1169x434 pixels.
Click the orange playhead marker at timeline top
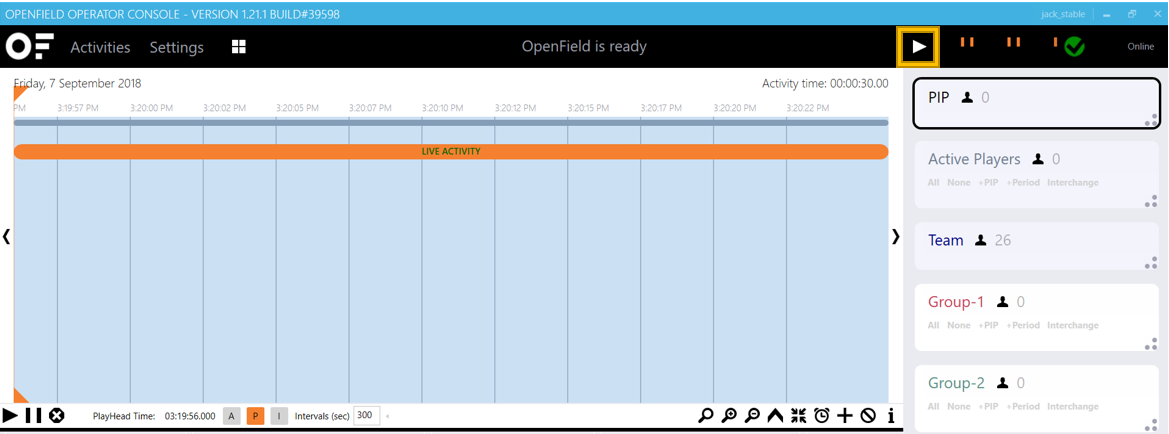coord(20,92)
